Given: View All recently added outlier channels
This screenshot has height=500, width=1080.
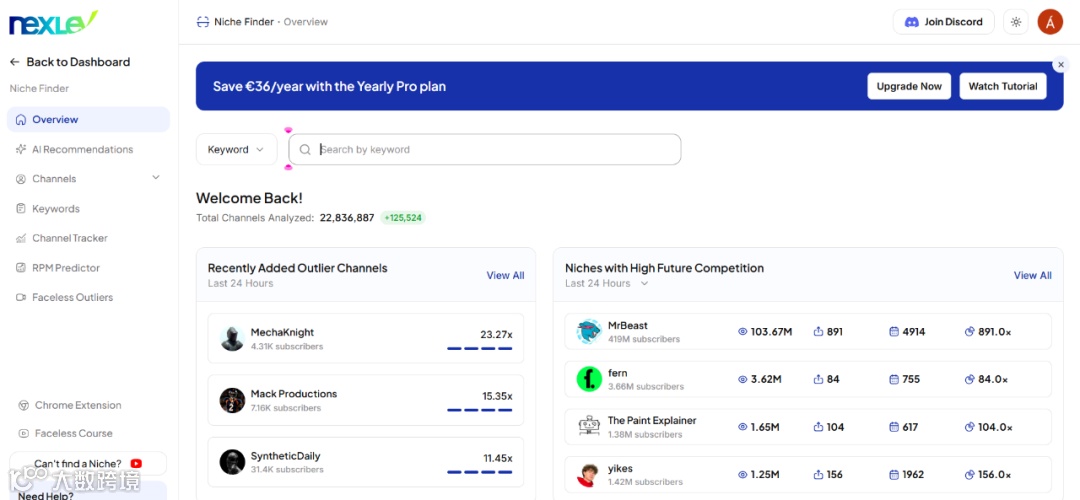Looking at the screenshot, I should [x=506, y=275].
